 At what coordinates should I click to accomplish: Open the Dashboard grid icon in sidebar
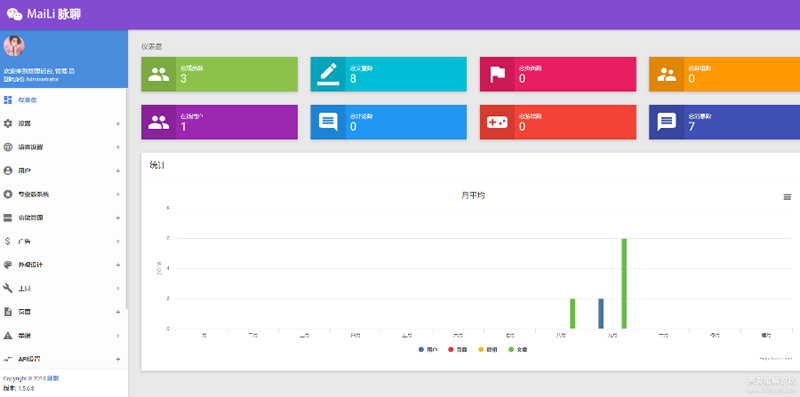[8, 100]
